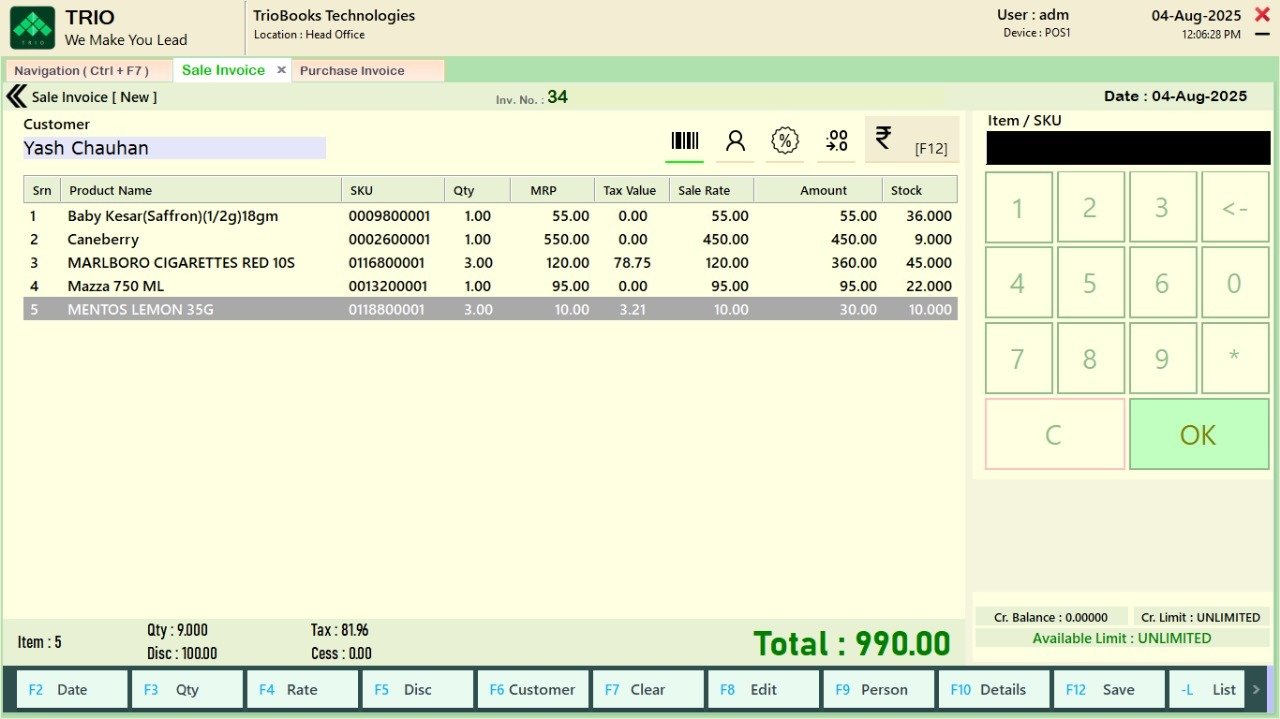Open the percent discount icon
The height and width of the screenshot is (719, 1280).
coord(785,141)
